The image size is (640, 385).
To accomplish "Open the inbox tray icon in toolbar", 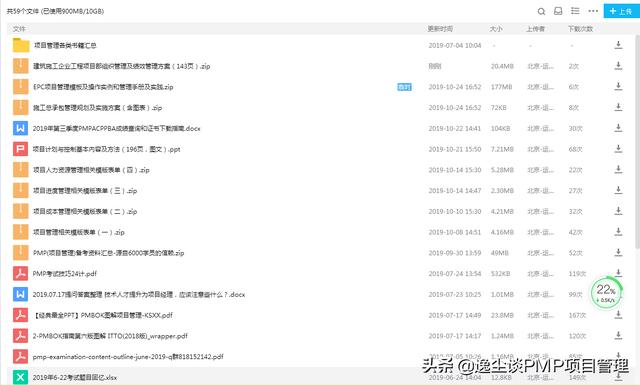I will coord(558,11).
